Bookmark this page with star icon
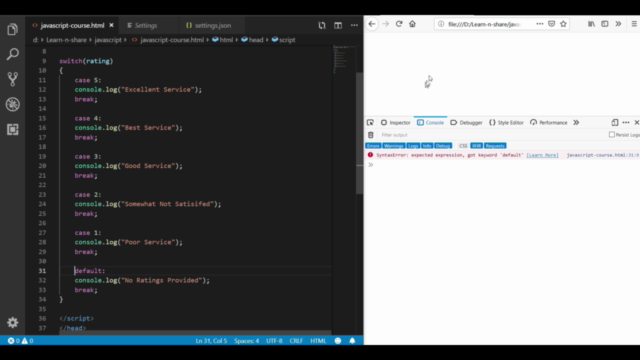The image size is (640, 360). 563,24
